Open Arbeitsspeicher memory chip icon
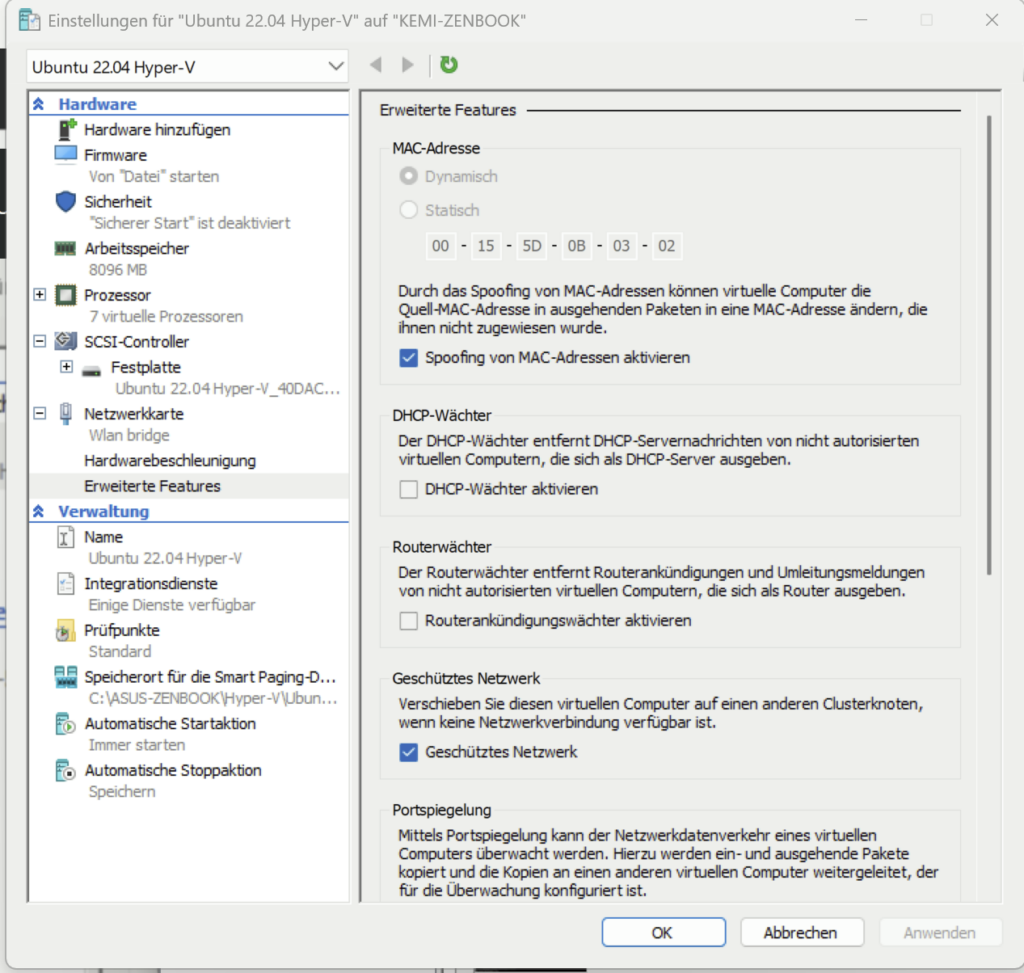This screenshot has height=973, width=1024. point(66,248)
